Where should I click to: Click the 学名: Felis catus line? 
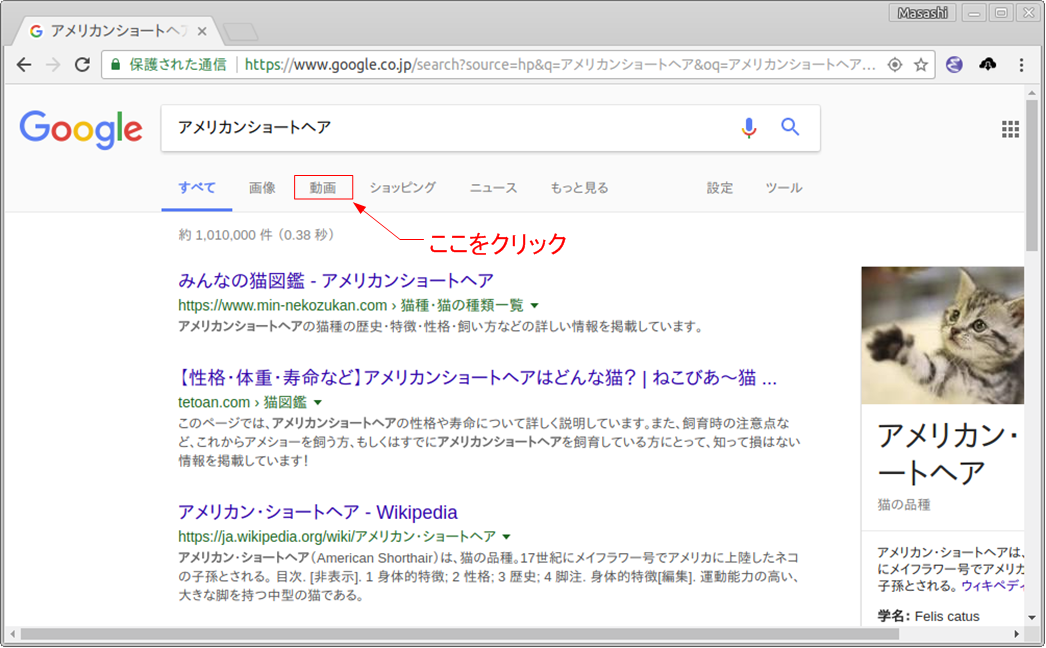[x=929, y=617]
